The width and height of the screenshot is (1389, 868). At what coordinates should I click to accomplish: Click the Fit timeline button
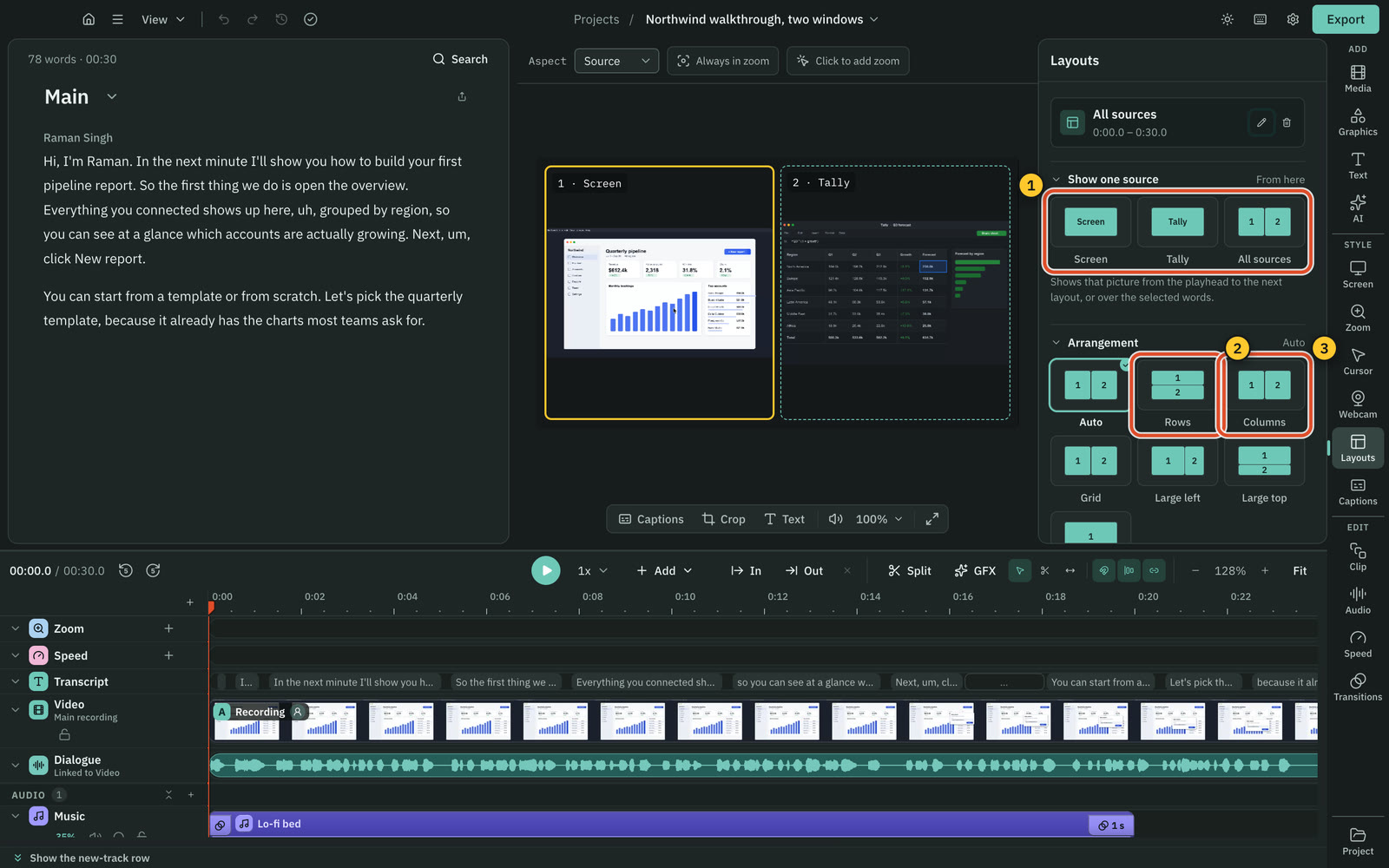pyautogui.click(x=1300, y=570)
